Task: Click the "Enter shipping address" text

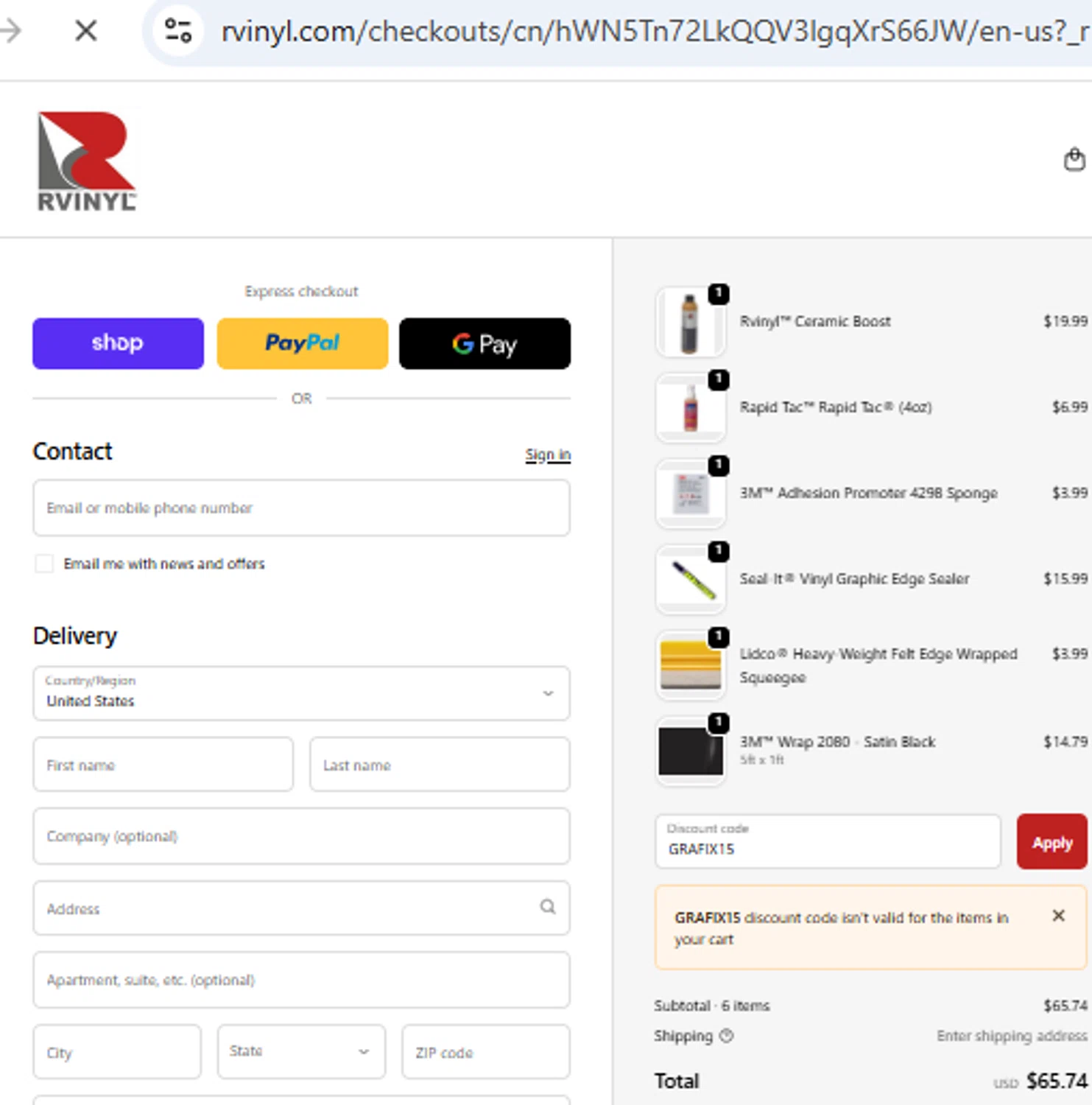Action: click(x=1012, y=1036)
